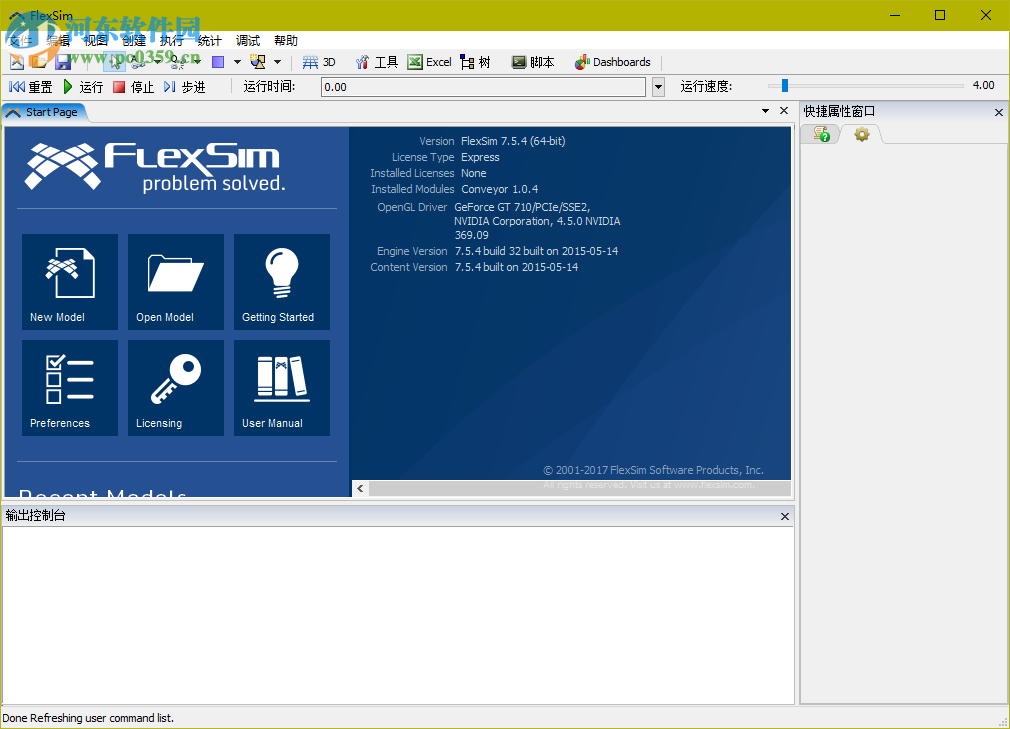Save the model with the Save icon

tap(65, 61)
